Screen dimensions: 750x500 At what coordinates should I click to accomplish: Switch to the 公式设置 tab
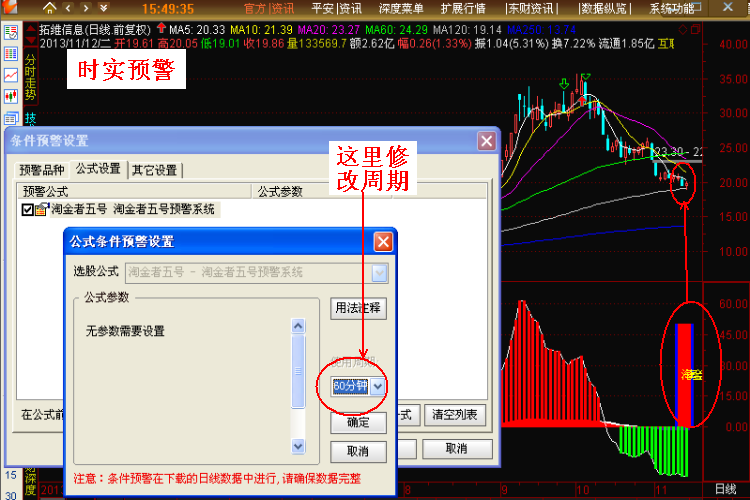[98, 168]
